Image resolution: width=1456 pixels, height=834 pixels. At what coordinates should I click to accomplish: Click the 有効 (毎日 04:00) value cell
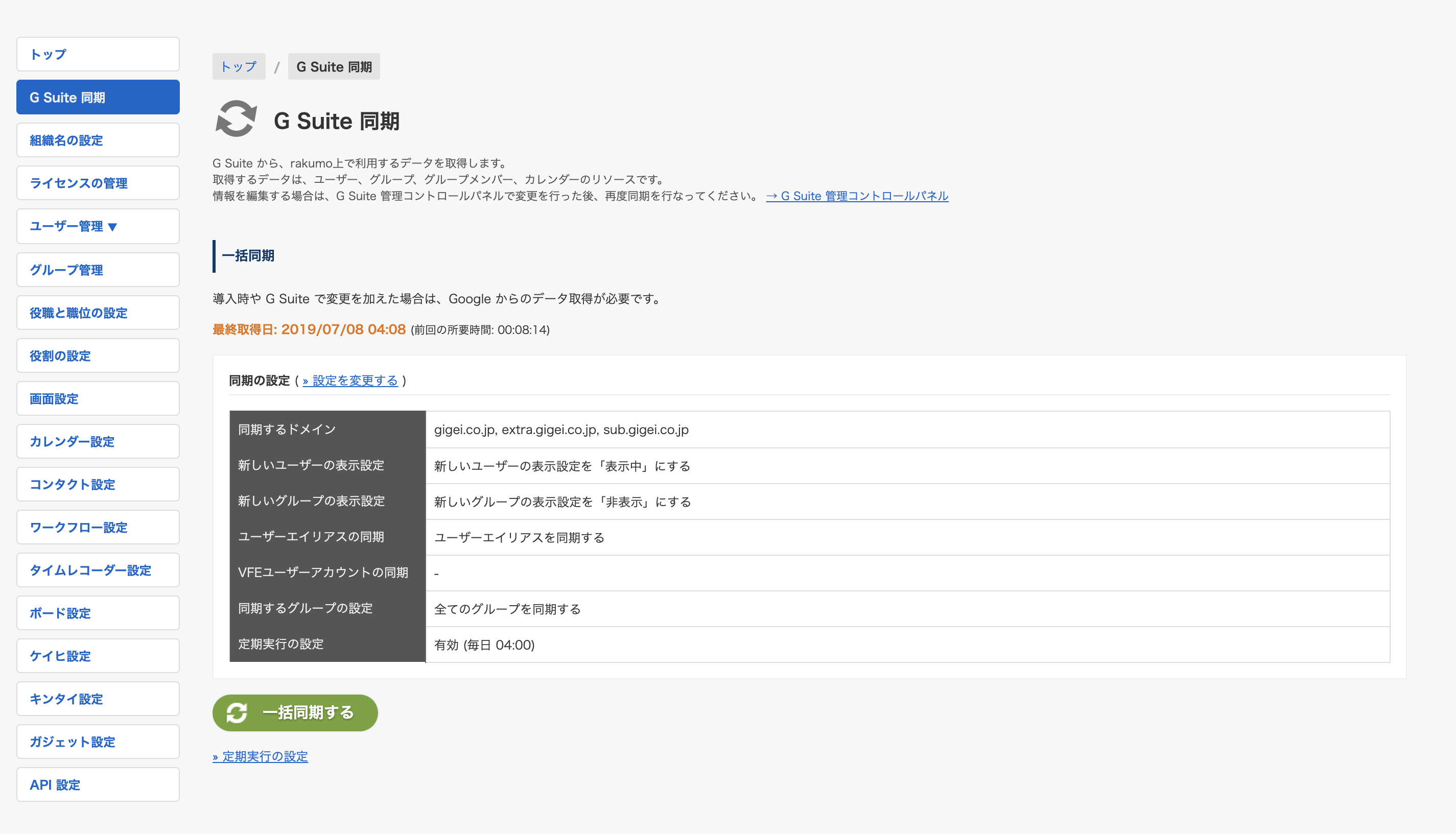[908, 645]
